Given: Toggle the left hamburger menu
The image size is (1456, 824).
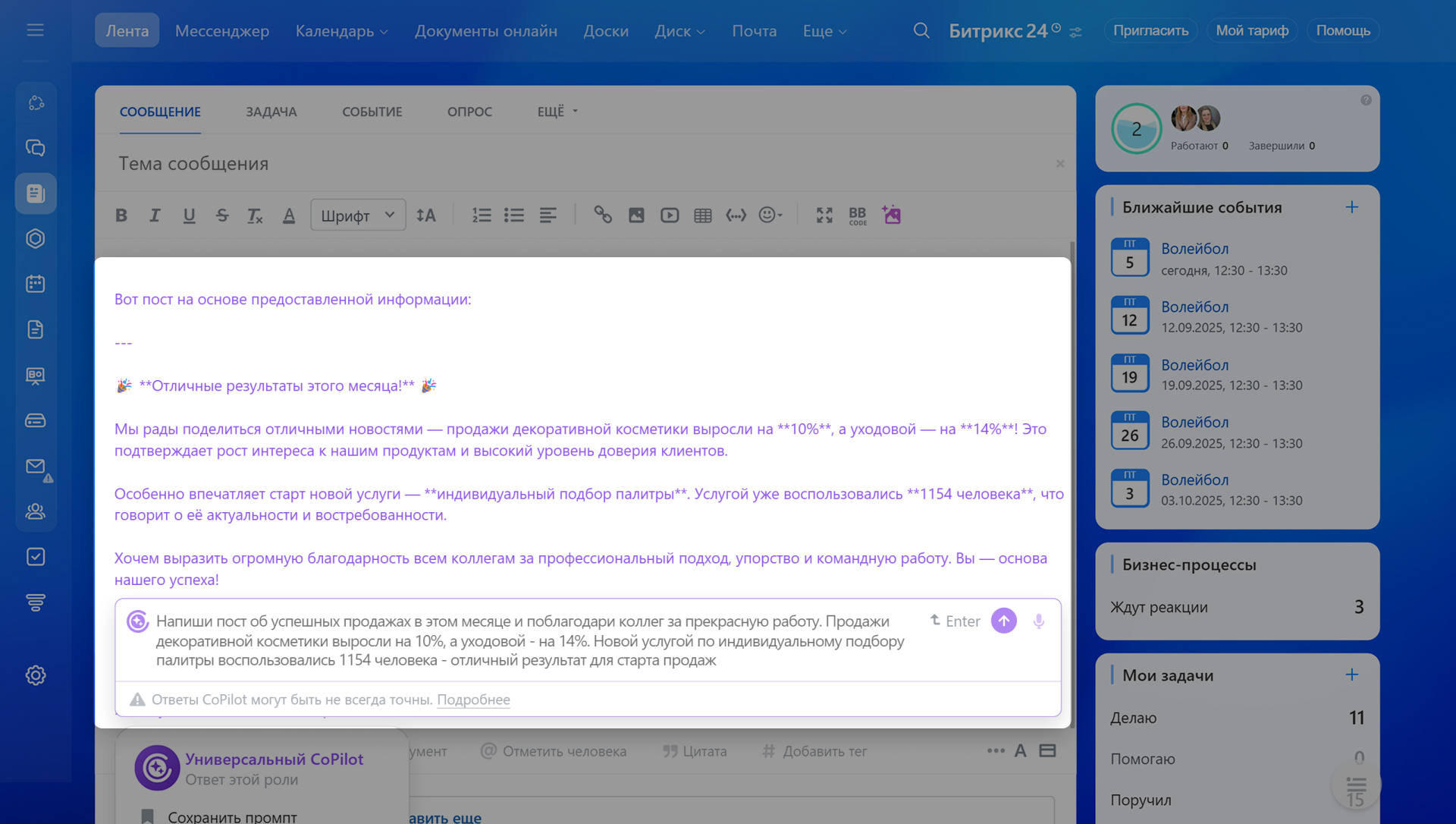Looking at the screenshot, I should click(x=35, y=30).
